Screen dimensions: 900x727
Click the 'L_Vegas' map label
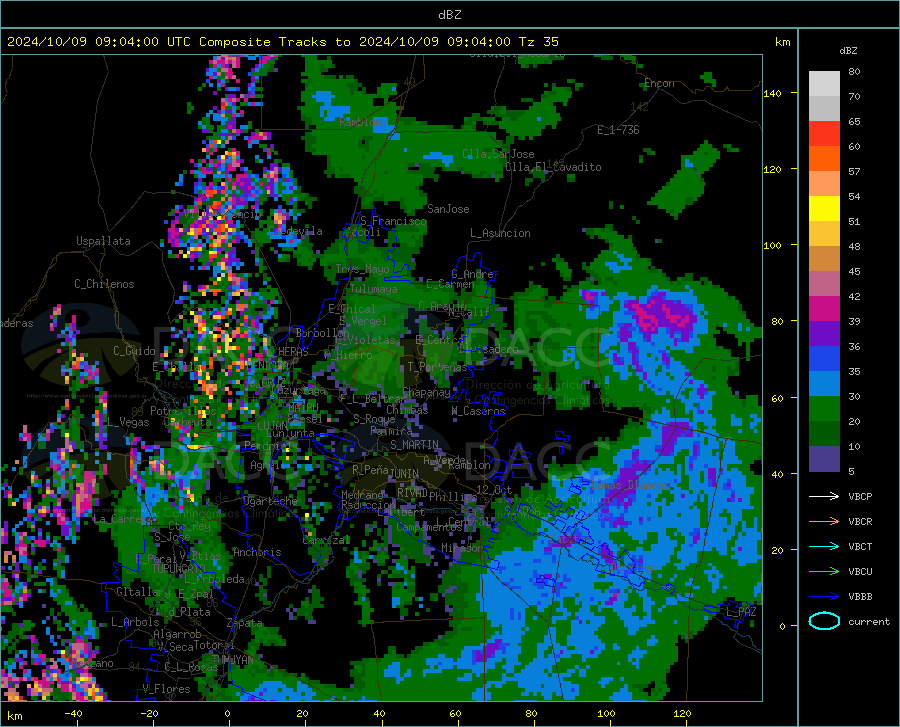click(128, 422)
